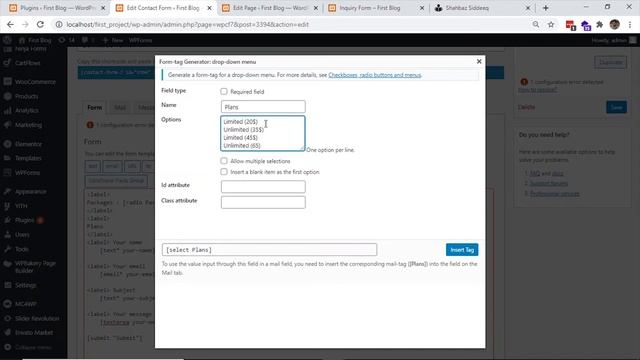
Task: Click the Insert Tag button
Action: [462, 249]
